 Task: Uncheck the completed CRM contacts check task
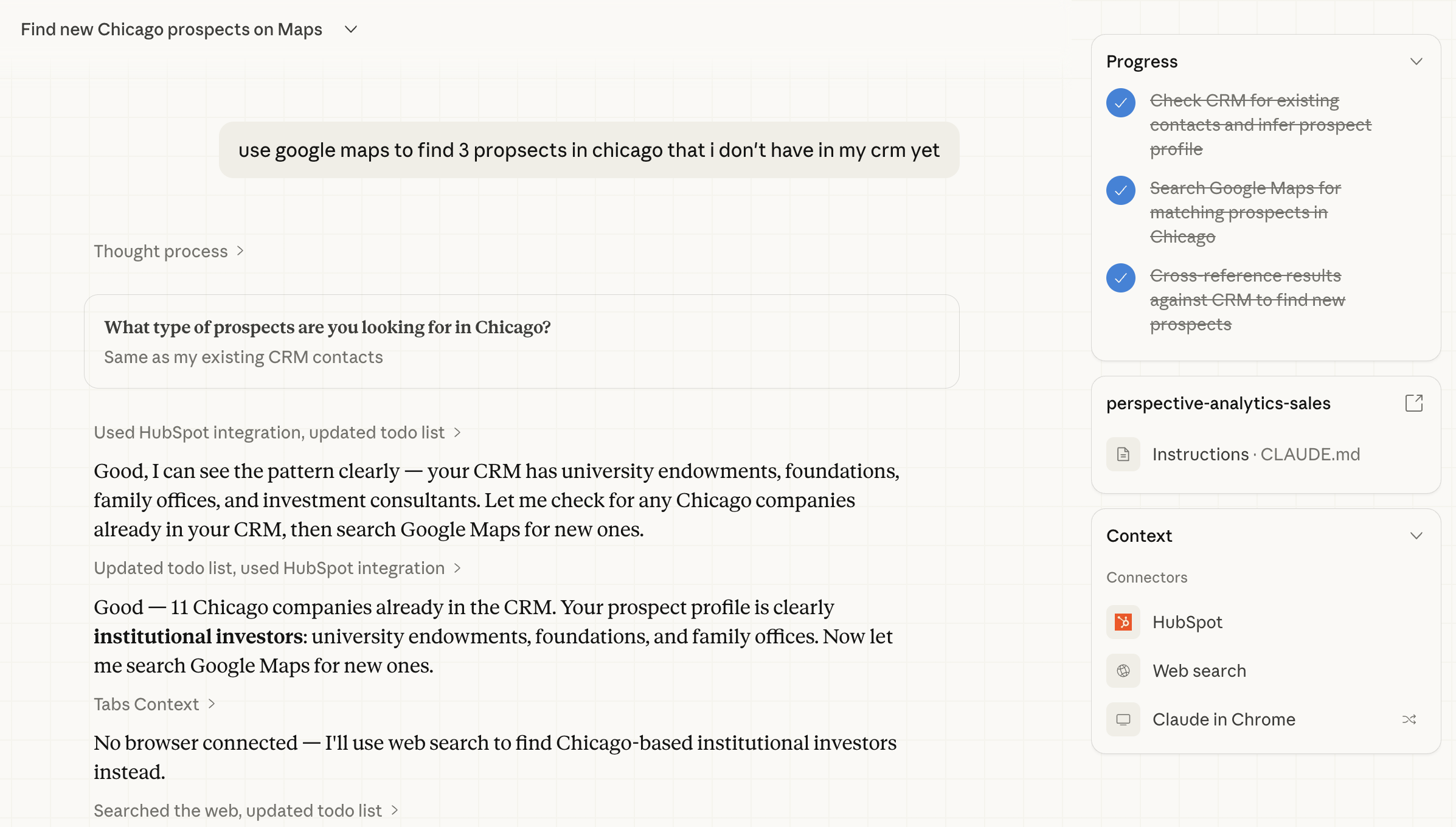point(1121,103)
